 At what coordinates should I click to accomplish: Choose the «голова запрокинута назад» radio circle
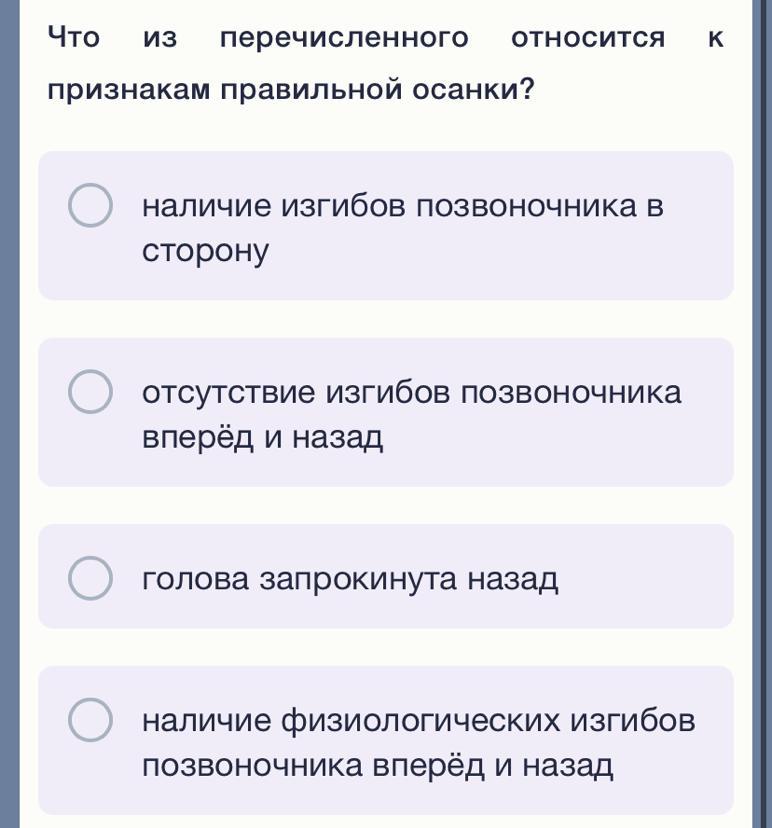(90, 578)
